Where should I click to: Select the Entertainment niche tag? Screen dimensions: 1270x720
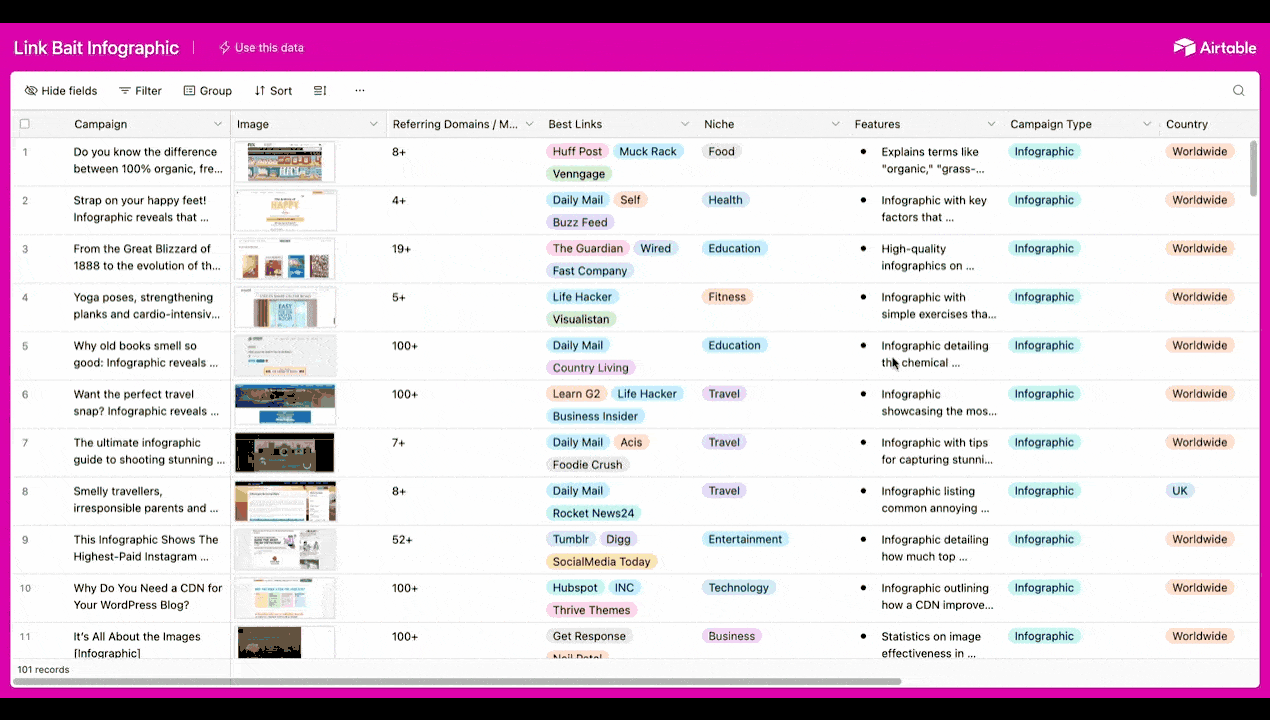(x=745, y=540)
